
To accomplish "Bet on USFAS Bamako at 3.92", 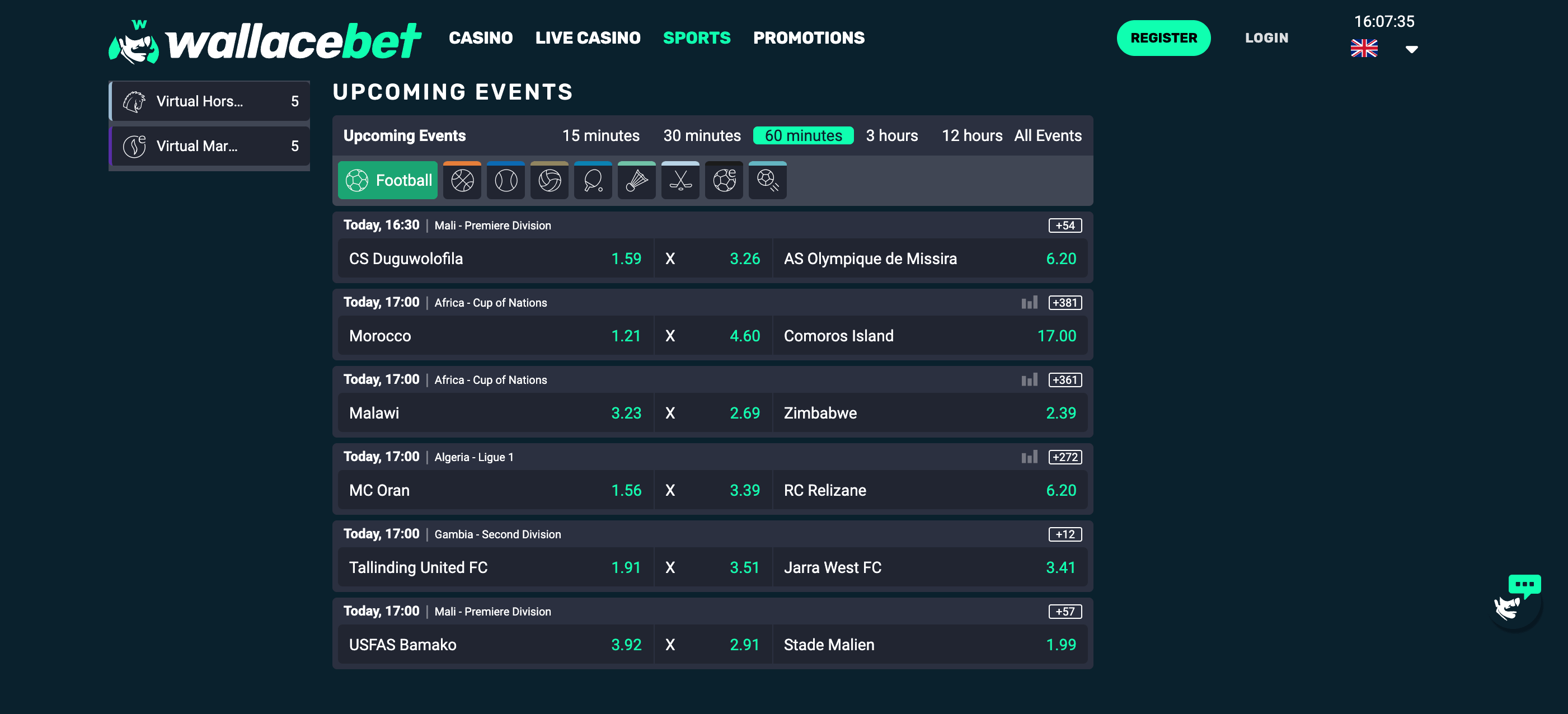I will 495,645.
